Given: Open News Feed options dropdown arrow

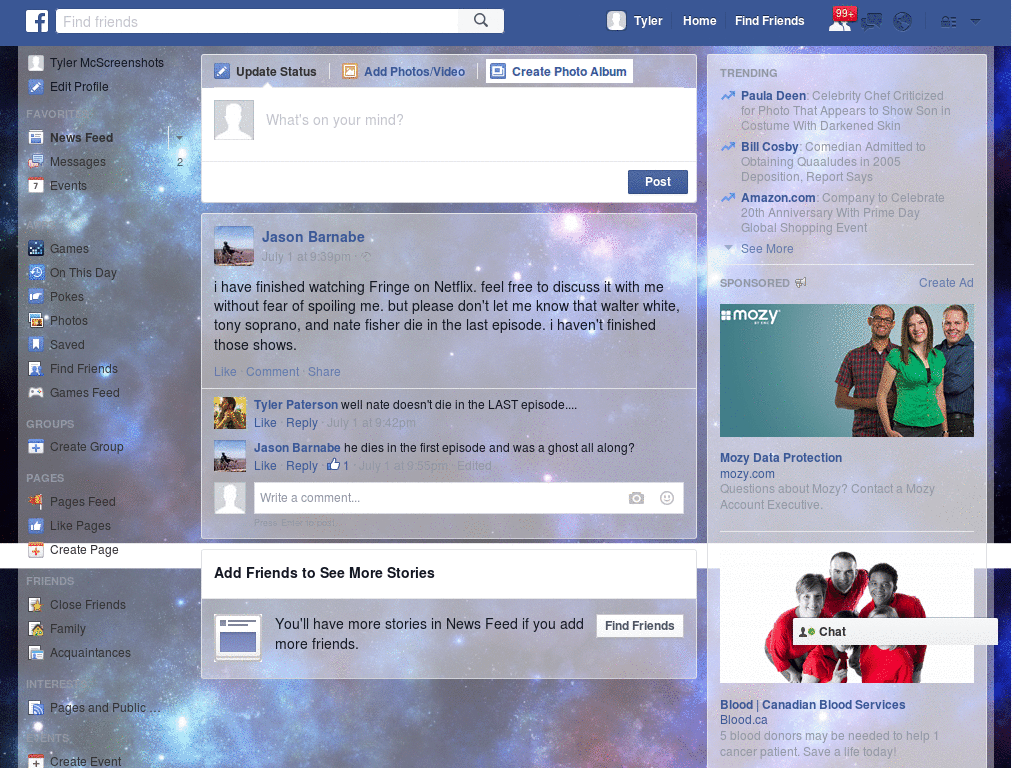Looking at the screenshot, I should coord(179,138).
